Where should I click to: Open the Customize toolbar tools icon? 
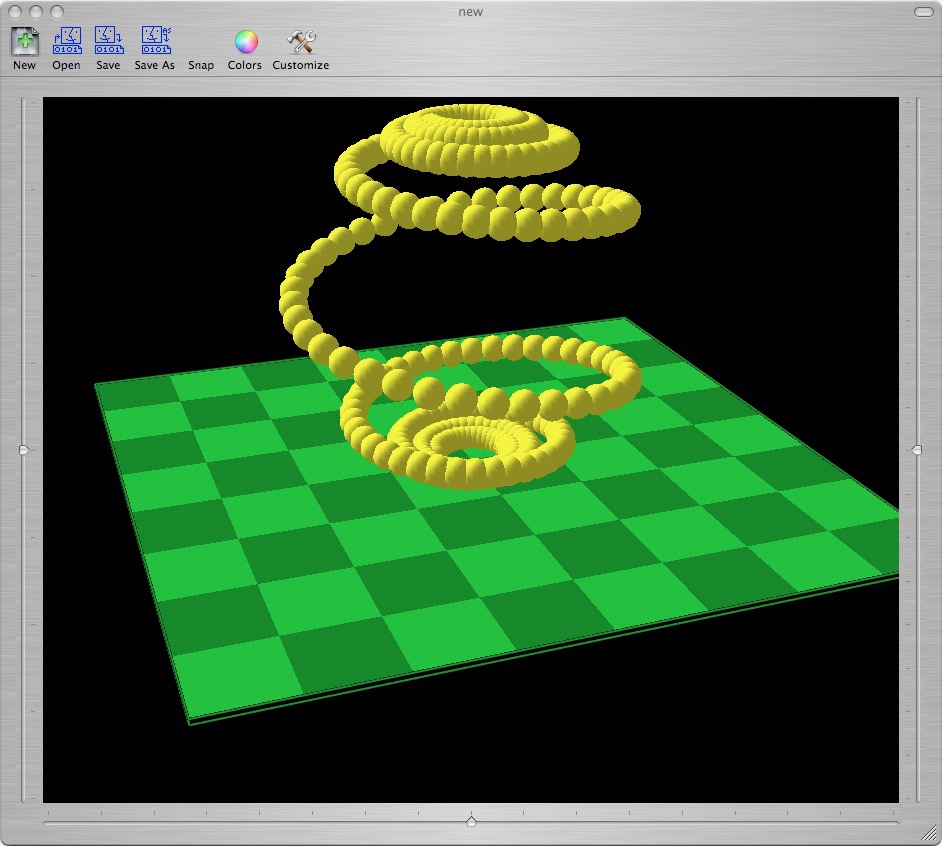[x=301, y=41]
